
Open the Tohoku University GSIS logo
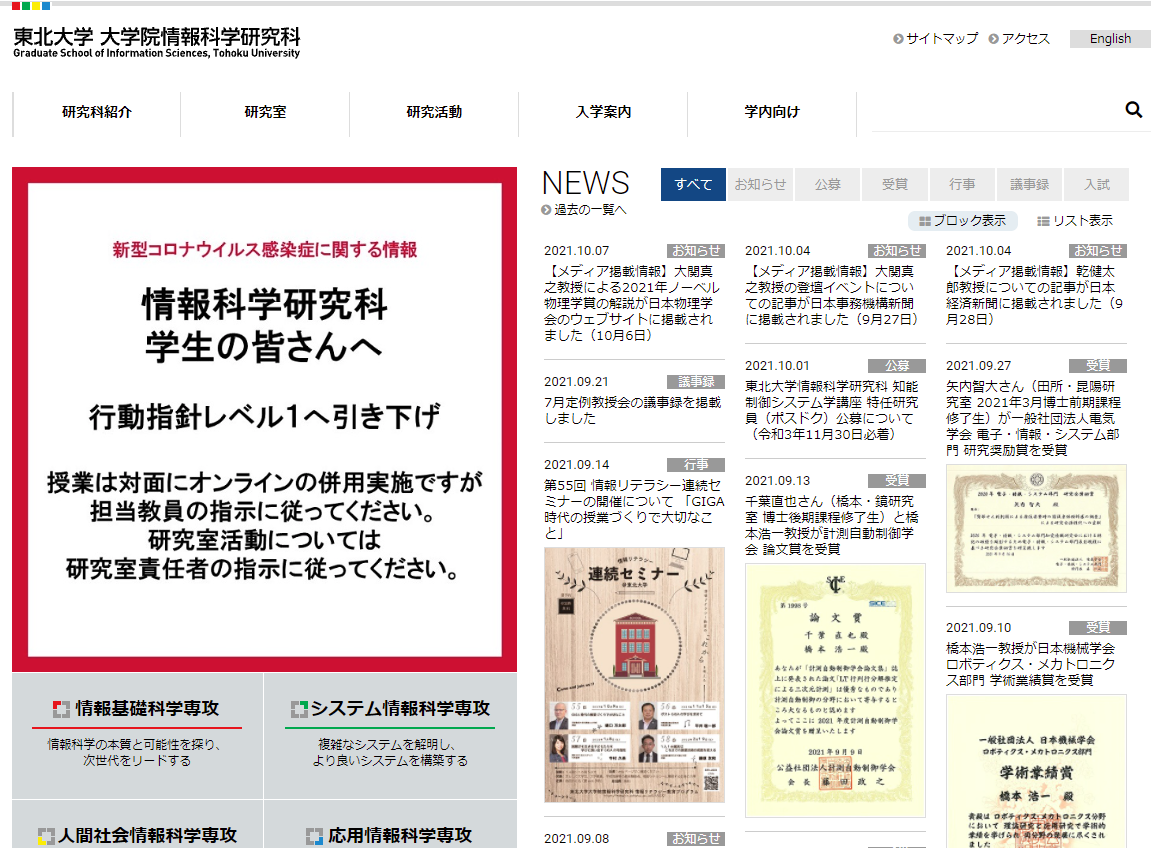(x=157, y=43)
